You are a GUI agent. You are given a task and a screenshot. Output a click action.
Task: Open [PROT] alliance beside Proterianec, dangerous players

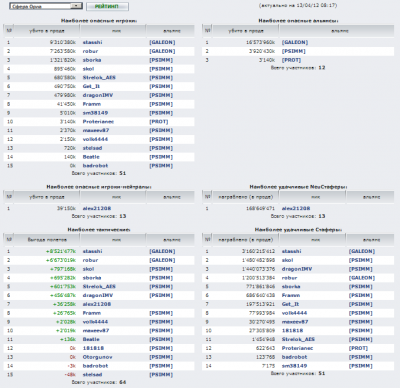point(159,122)
